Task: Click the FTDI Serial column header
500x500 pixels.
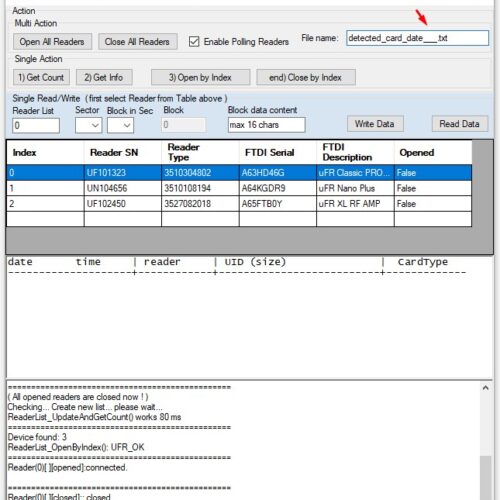Action: pos(278,152)
